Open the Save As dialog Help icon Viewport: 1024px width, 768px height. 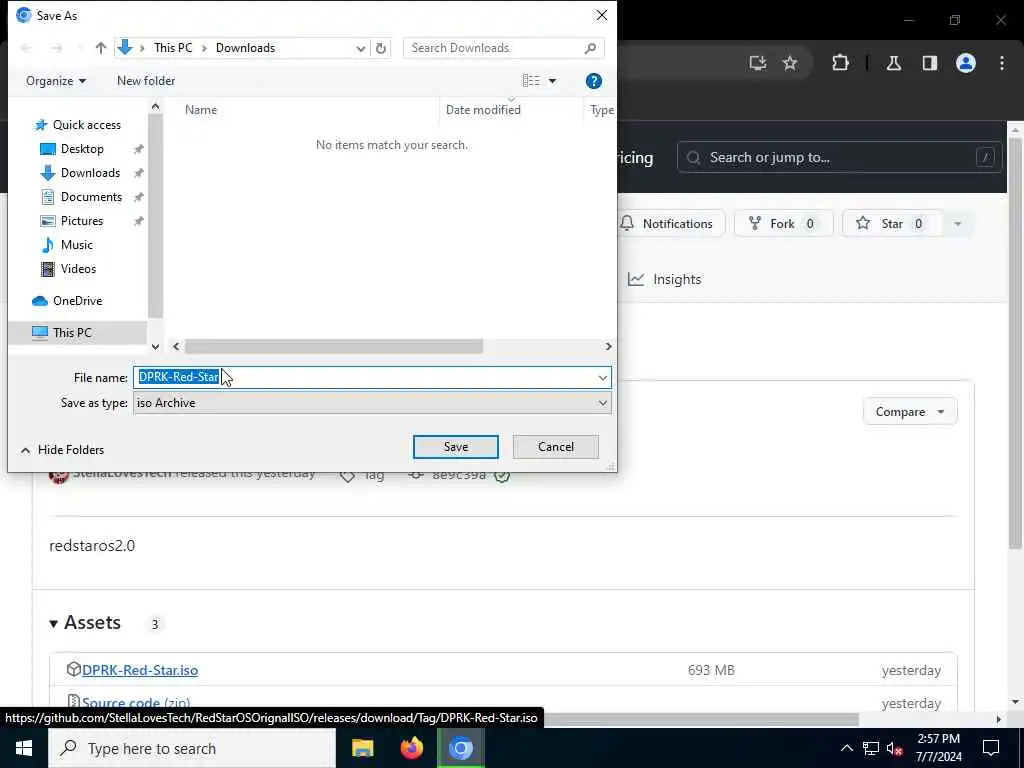point(594,81)
